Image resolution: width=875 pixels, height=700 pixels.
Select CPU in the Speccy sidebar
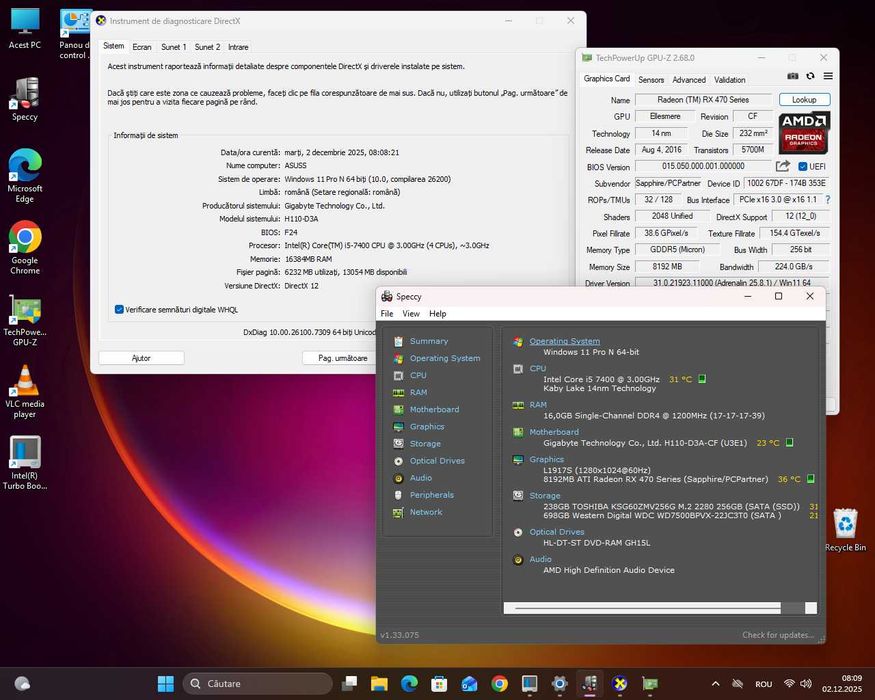pos(418,376)
